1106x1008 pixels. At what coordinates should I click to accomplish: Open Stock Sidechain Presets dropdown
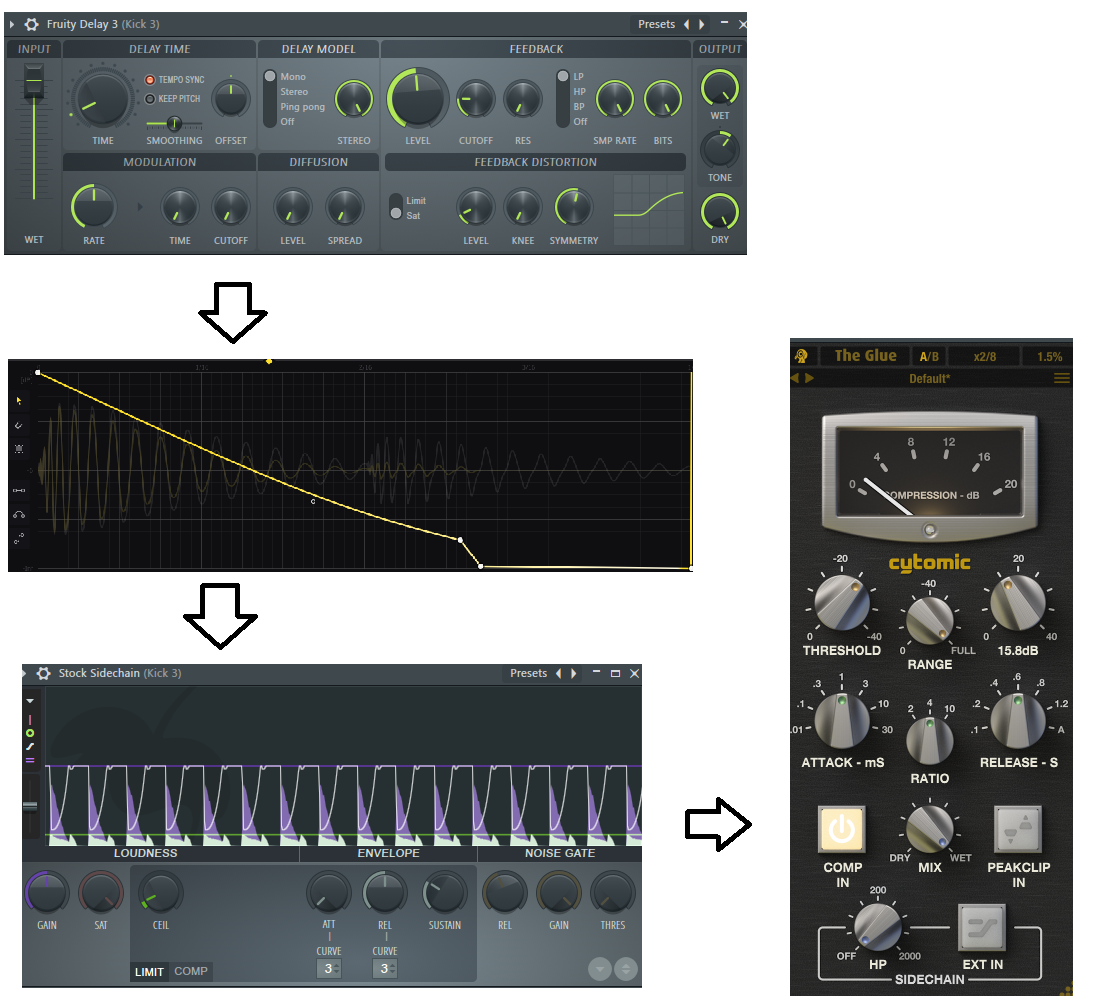pos(528,673)
